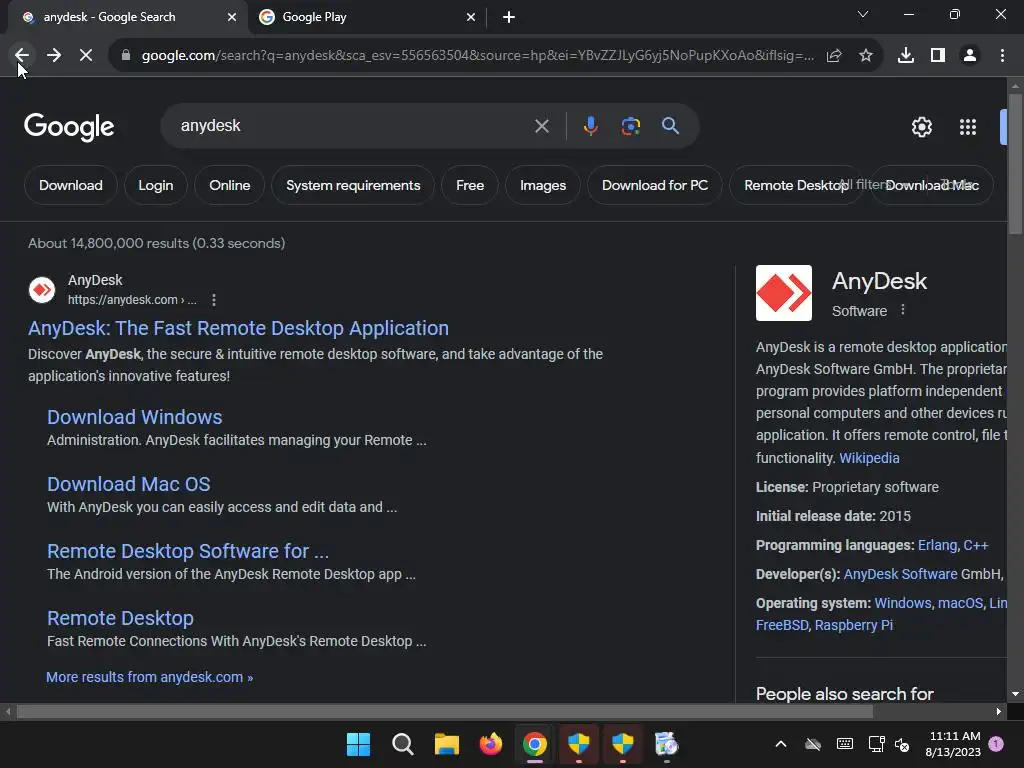Toggle Chrome side panel icon
This screenshot has height=768, width=1024.
[x=938, y=56]
